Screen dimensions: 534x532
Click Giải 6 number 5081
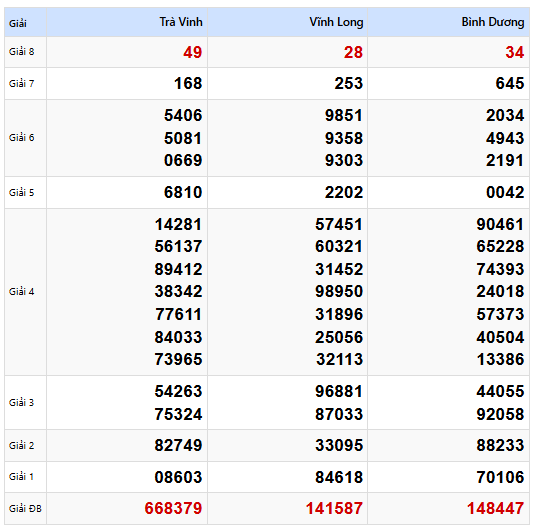coord(183,138)
